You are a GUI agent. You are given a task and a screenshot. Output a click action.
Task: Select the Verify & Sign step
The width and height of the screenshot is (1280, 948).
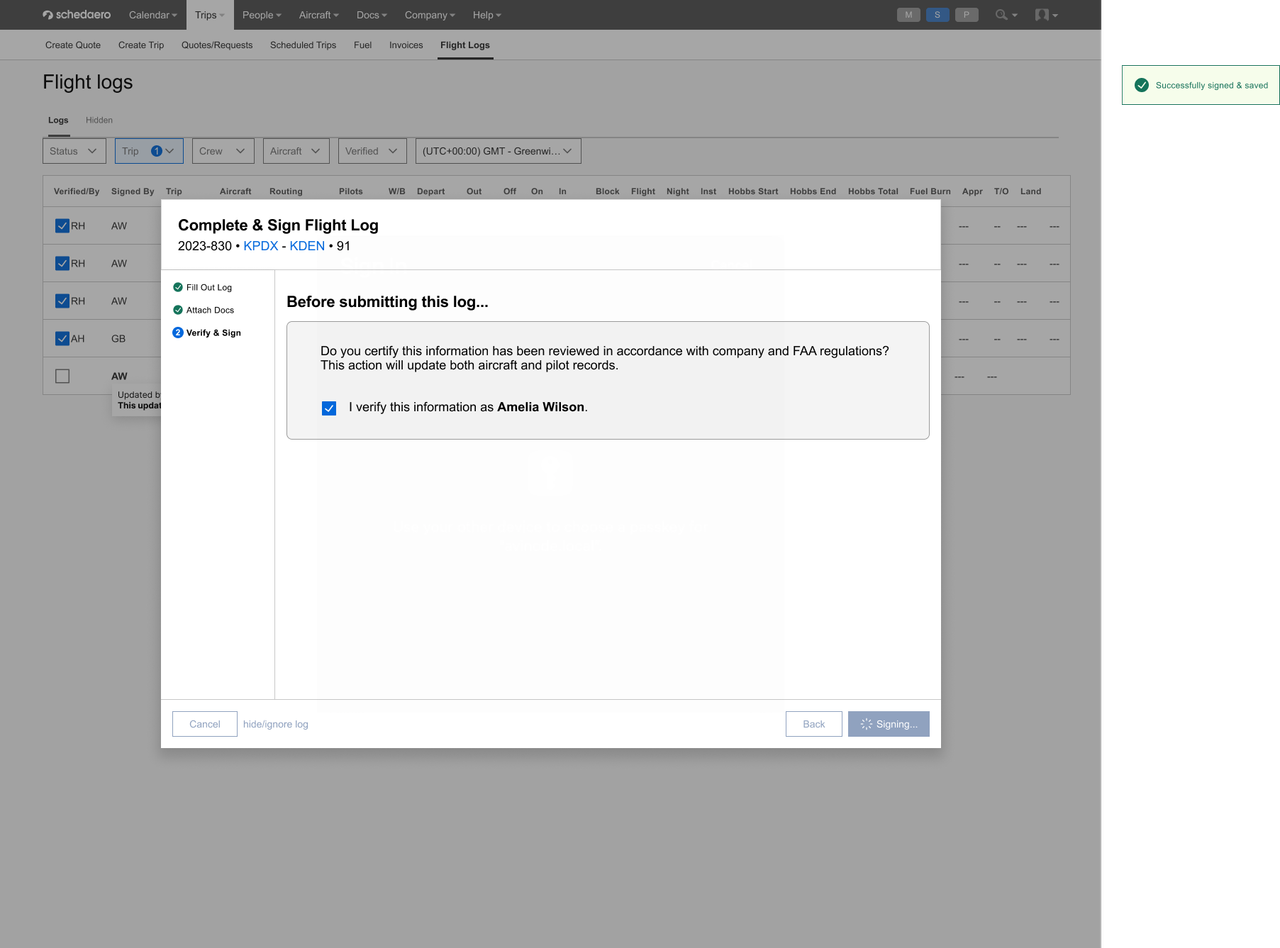click(x=207, y=333)
